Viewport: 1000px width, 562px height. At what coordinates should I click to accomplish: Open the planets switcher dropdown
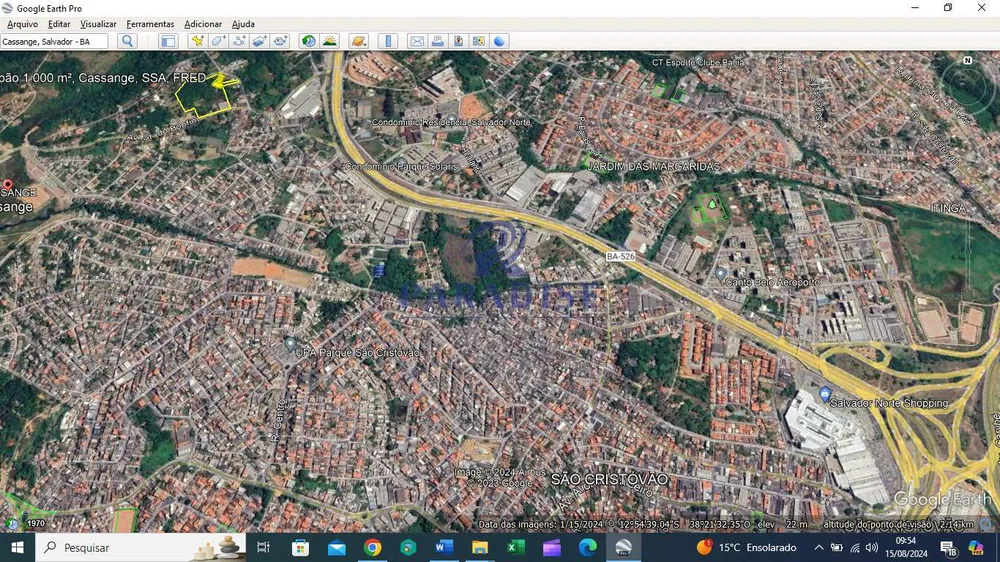coord(359,41)
